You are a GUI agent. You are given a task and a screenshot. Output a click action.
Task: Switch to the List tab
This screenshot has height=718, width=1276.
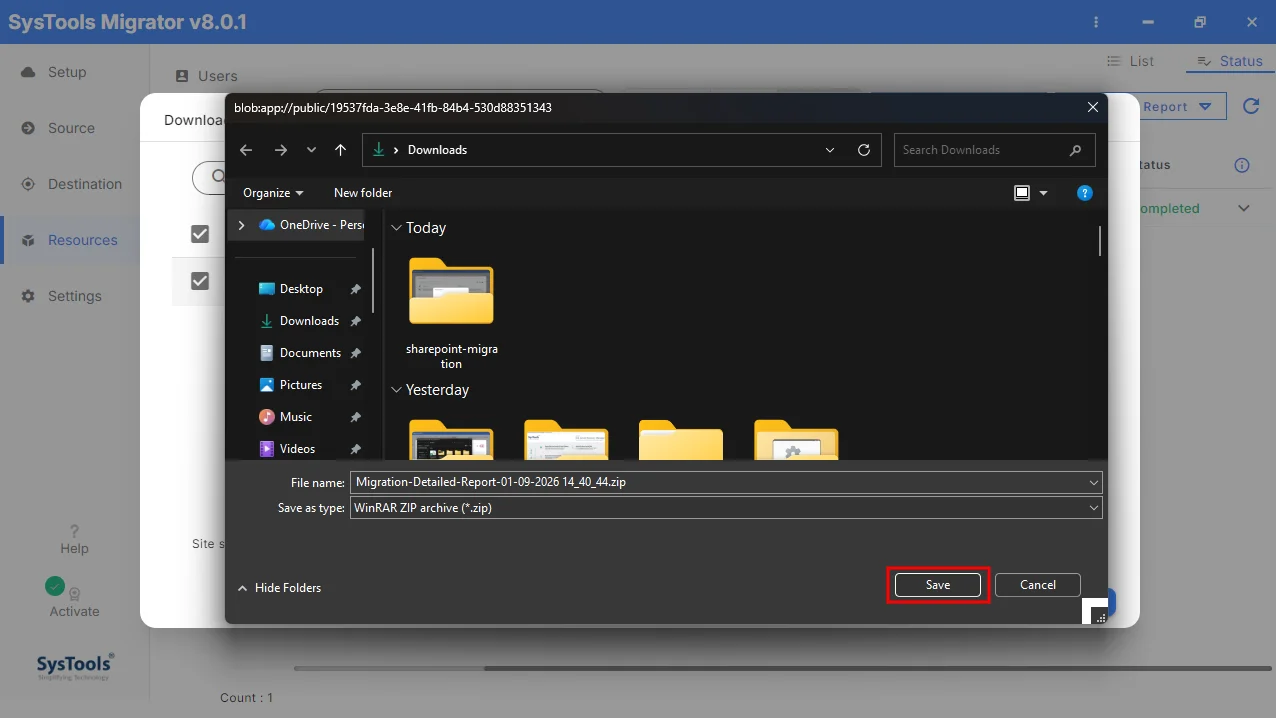[1130, 61]
